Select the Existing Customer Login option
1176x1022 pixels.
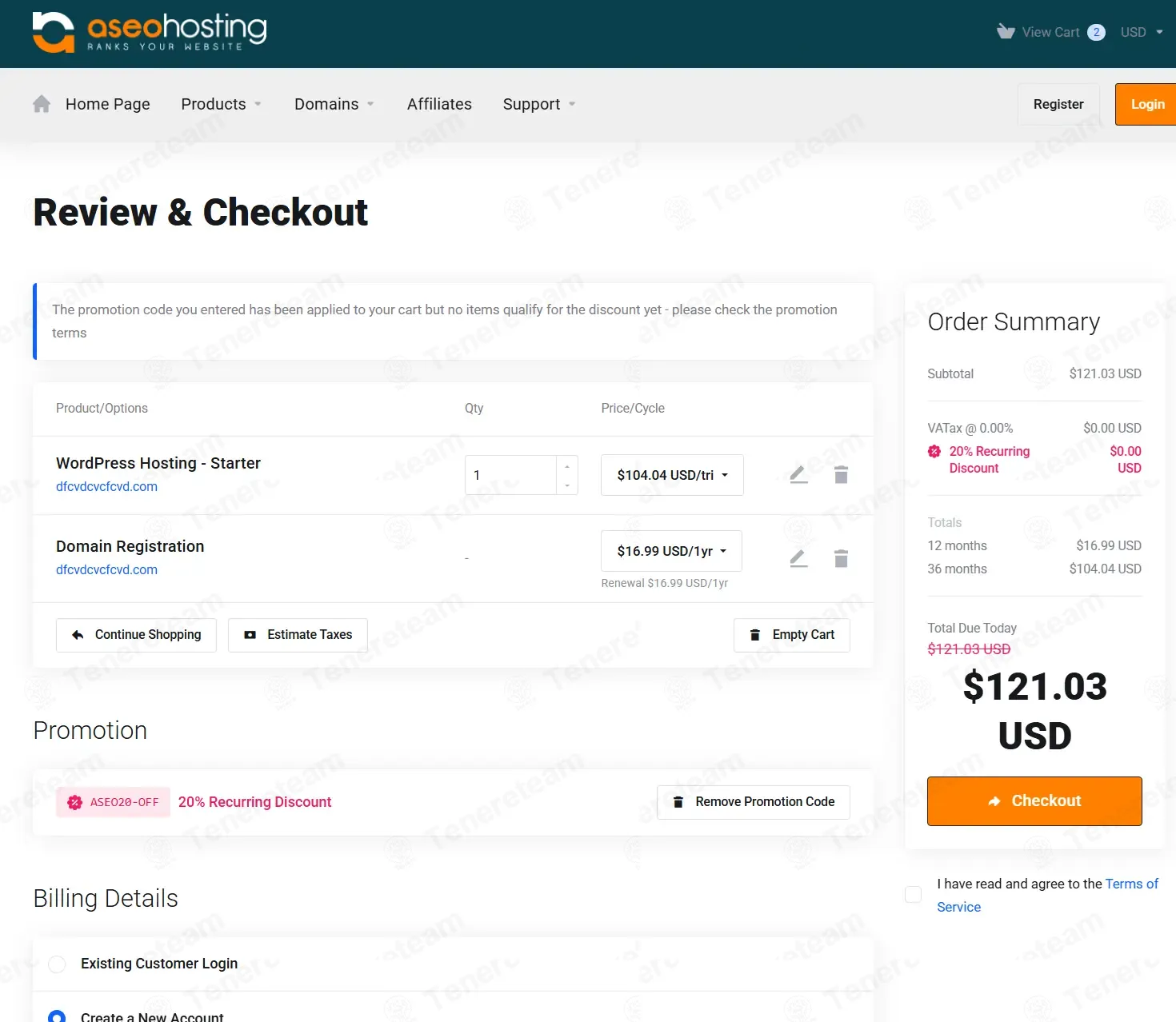coord(57,964)
